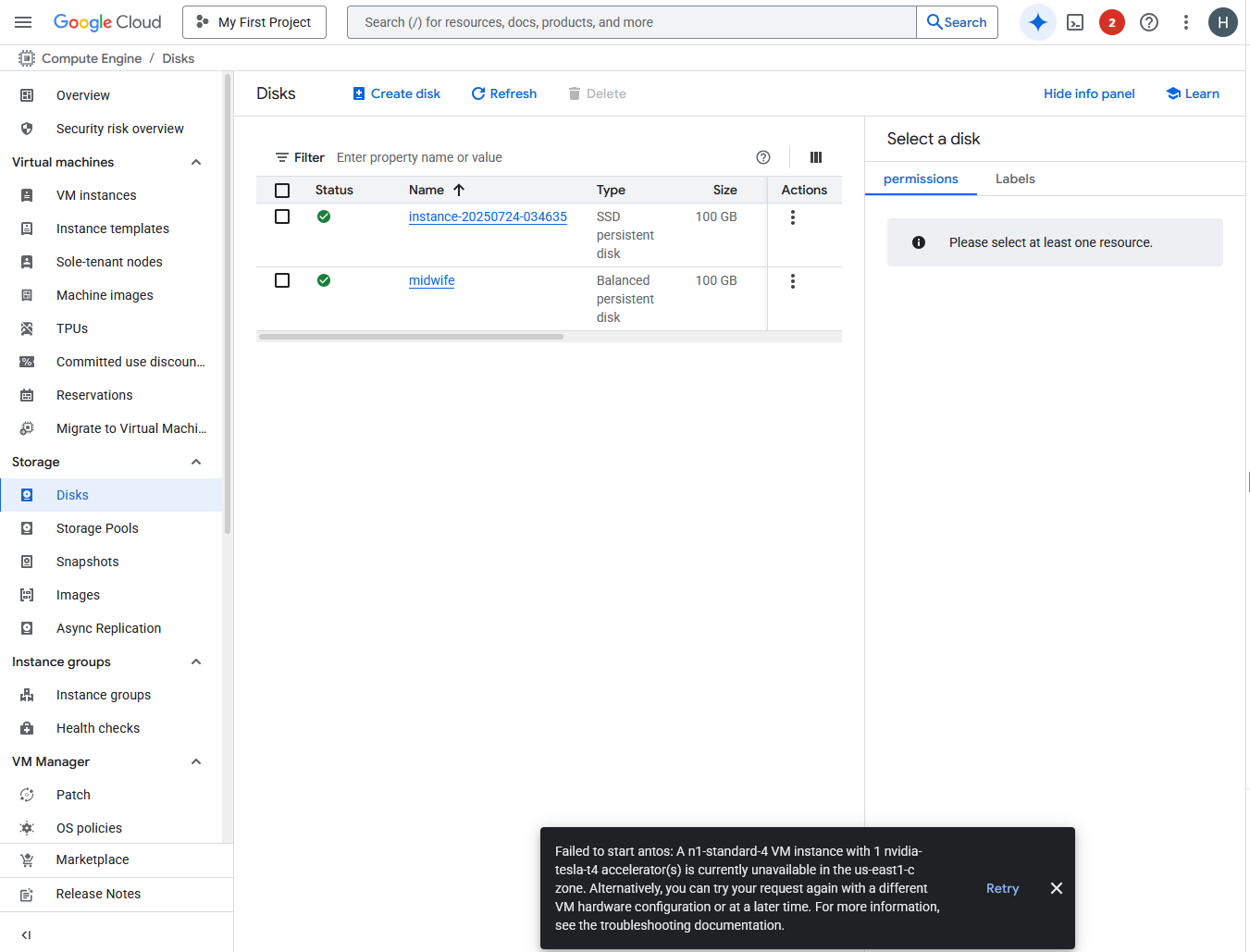Select checkbox for midwife disk
Screen dimensions: 1250x952
[x=282, y=280]
